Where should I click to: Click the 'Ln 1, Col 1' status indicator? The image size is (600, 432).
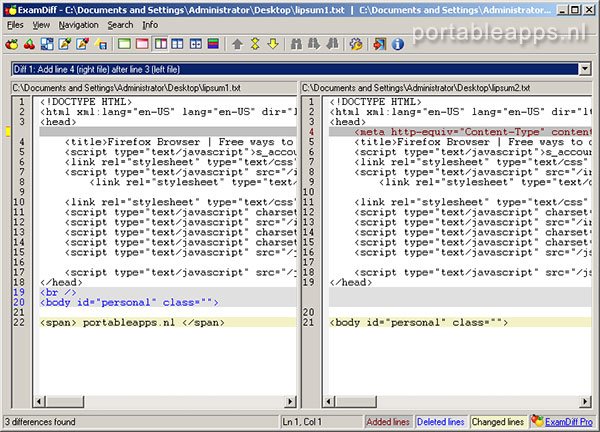click(x=302, y=422)
